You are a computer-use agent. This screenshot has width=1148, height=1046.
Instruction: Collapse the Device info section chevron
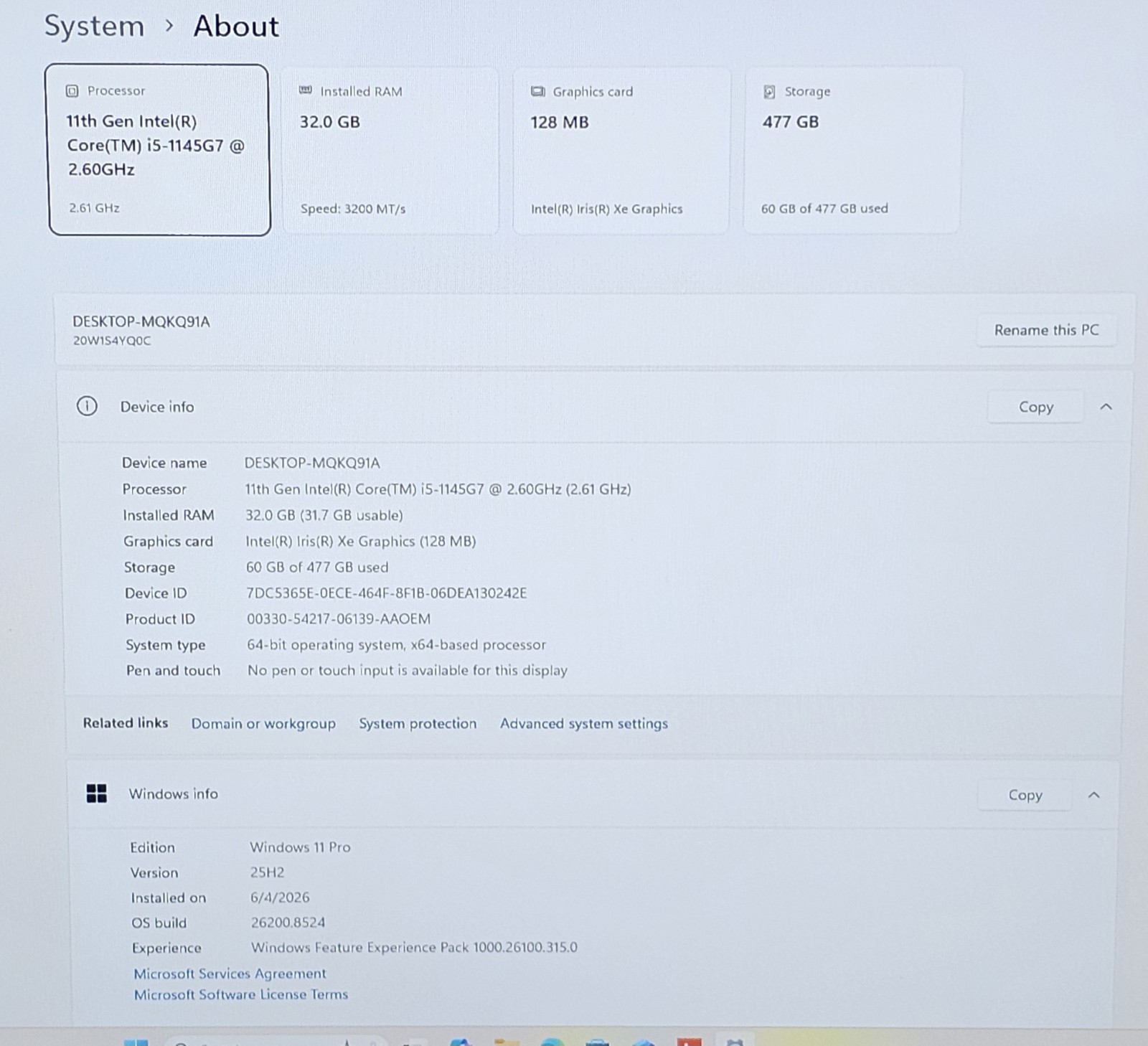coord(1106,407)
